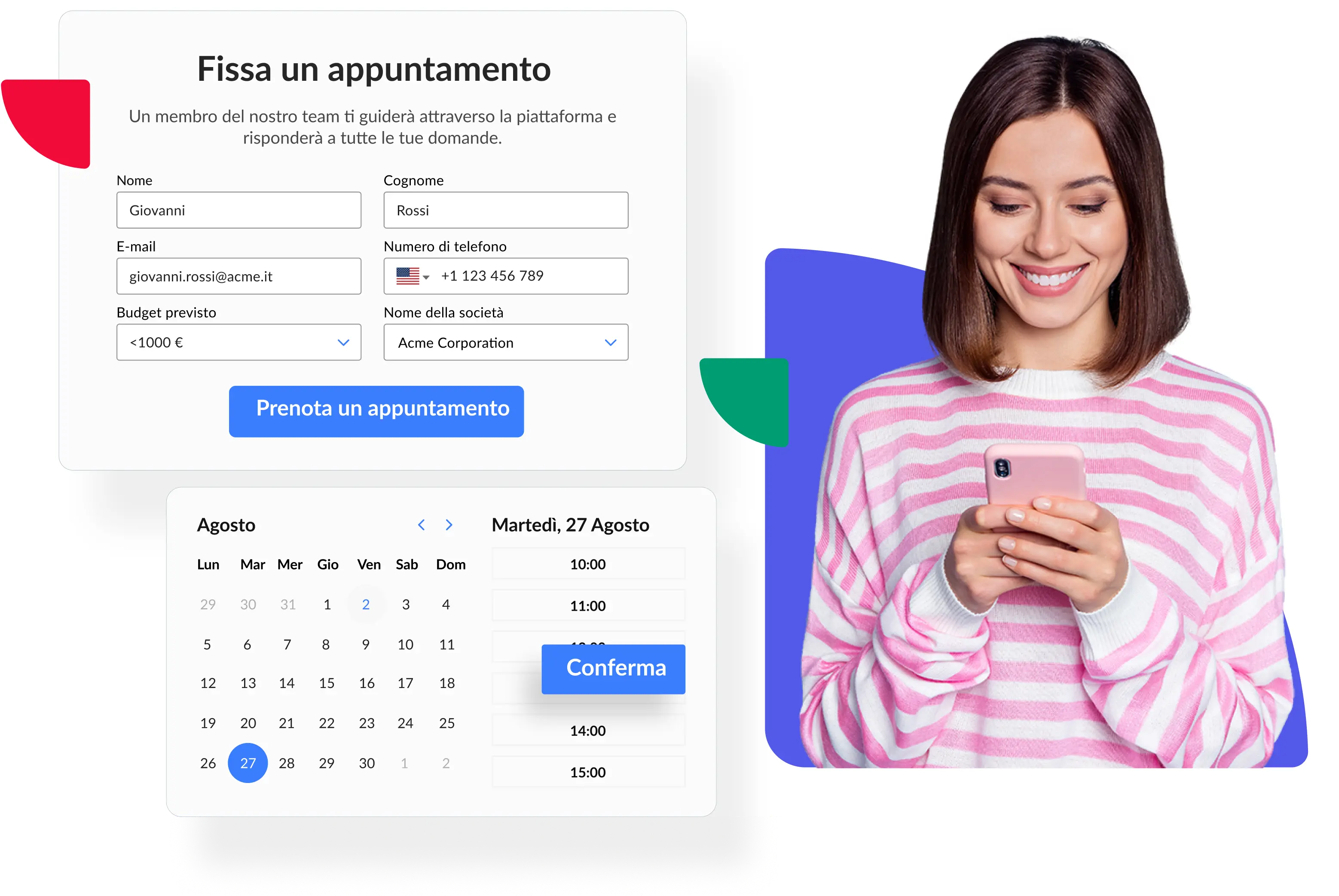Click the US flag country selector icon
1339x896 pixels.
[x=407, y=275]
